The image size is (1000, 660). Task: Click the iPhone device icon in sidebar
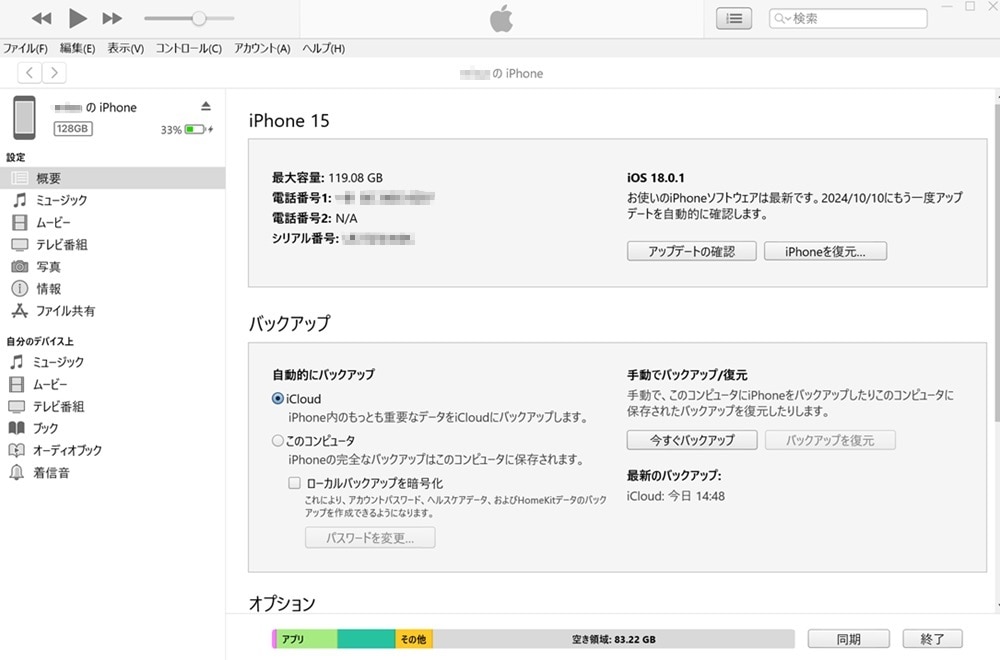(x=25, y=118)
